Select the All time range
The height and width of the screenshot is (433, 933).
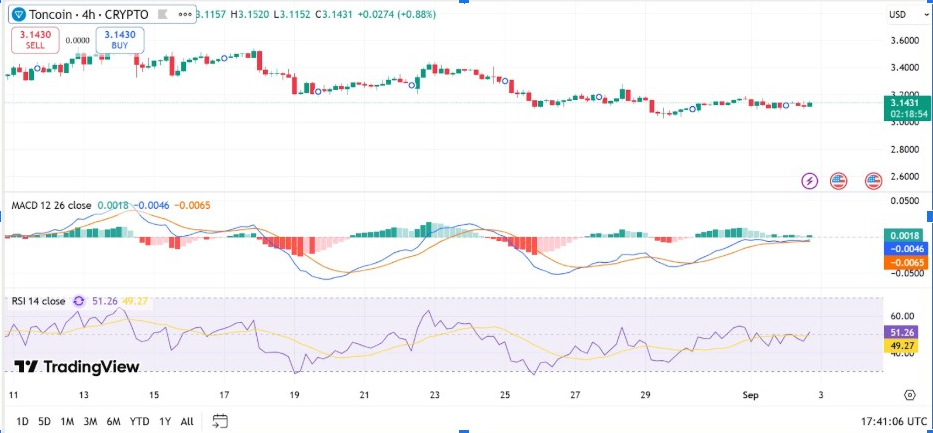click(187, 422)
